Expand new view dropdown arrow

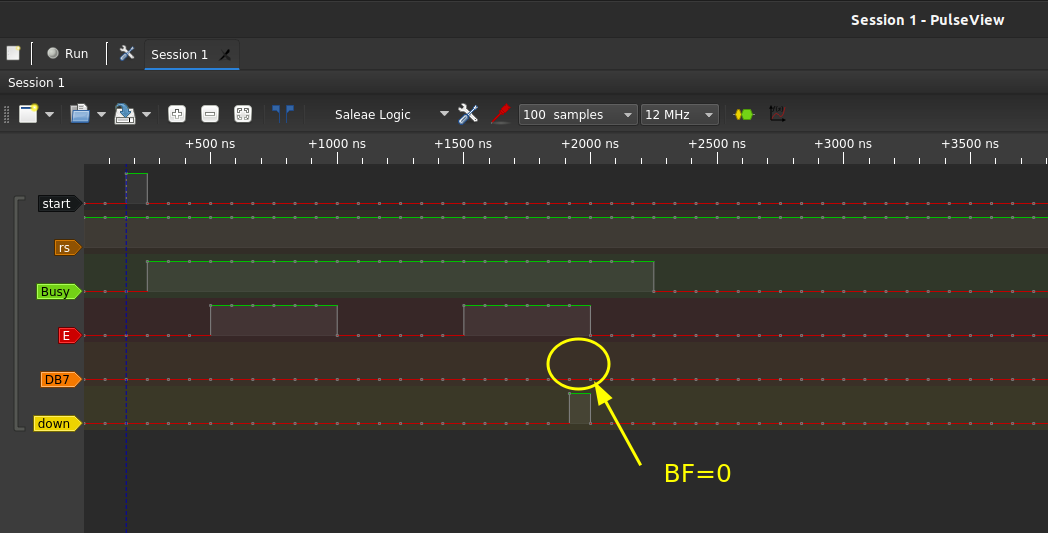(49, 114)
